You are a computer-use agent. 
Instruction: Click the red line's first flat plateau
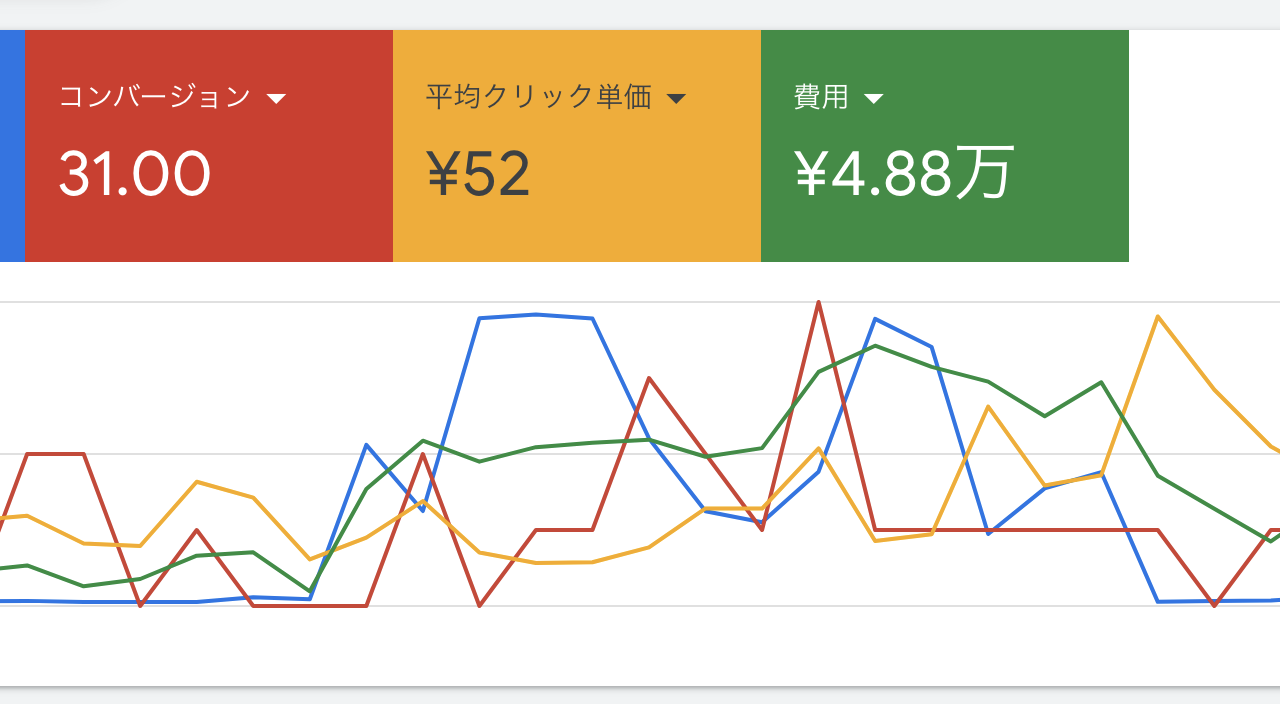point(55,454)
